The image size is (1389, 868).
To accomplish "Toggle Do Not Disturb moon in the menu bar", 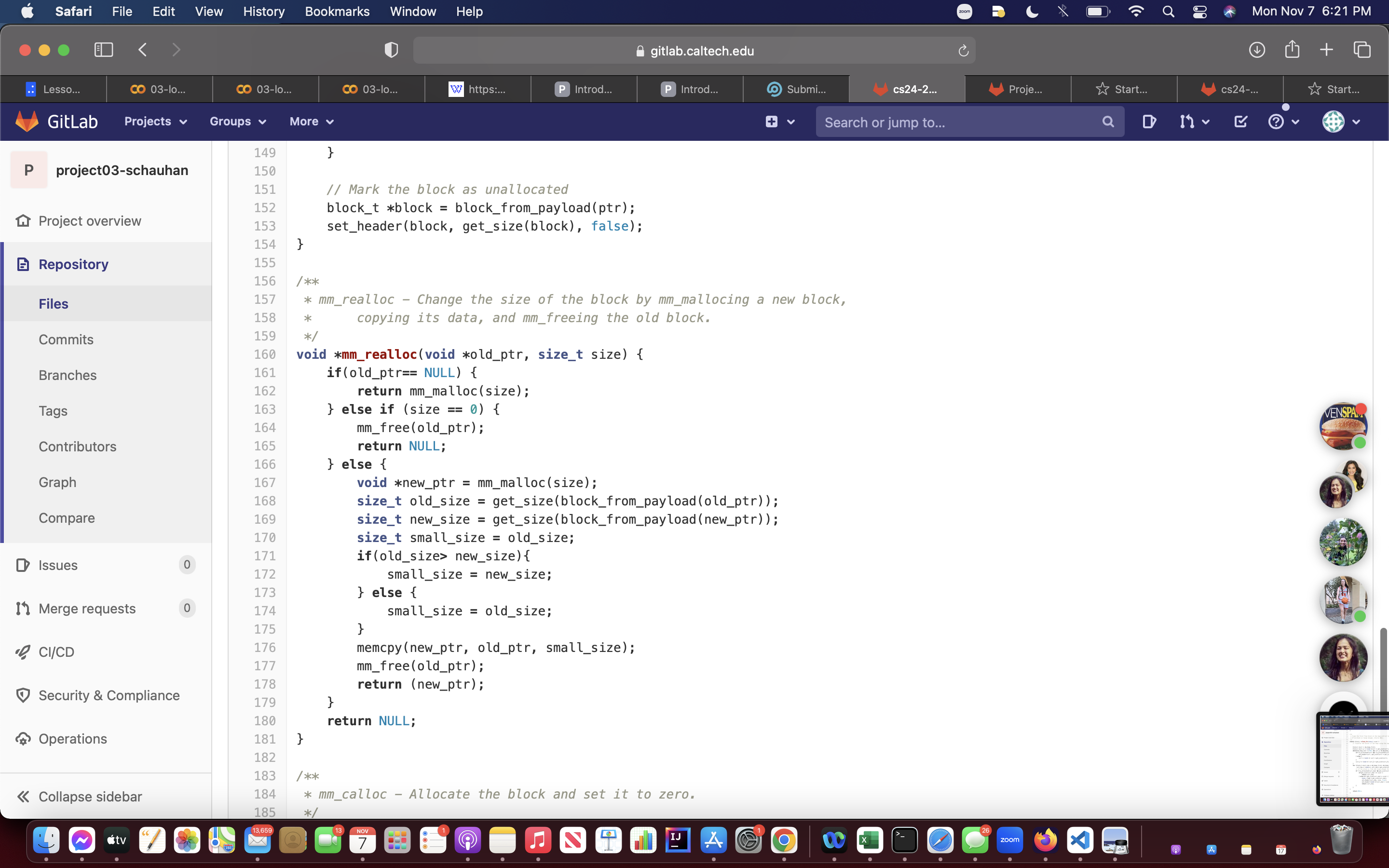I will click(1032, 12).
